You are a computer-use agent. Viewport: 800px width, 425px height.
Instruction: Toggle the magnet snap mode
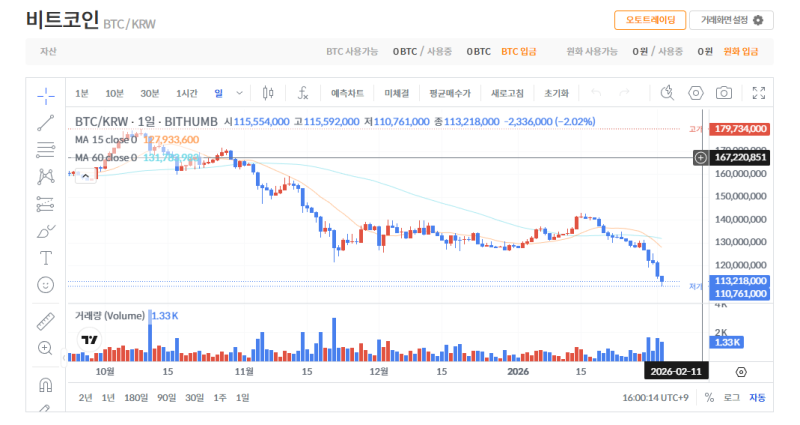click(x=45, y=385)
